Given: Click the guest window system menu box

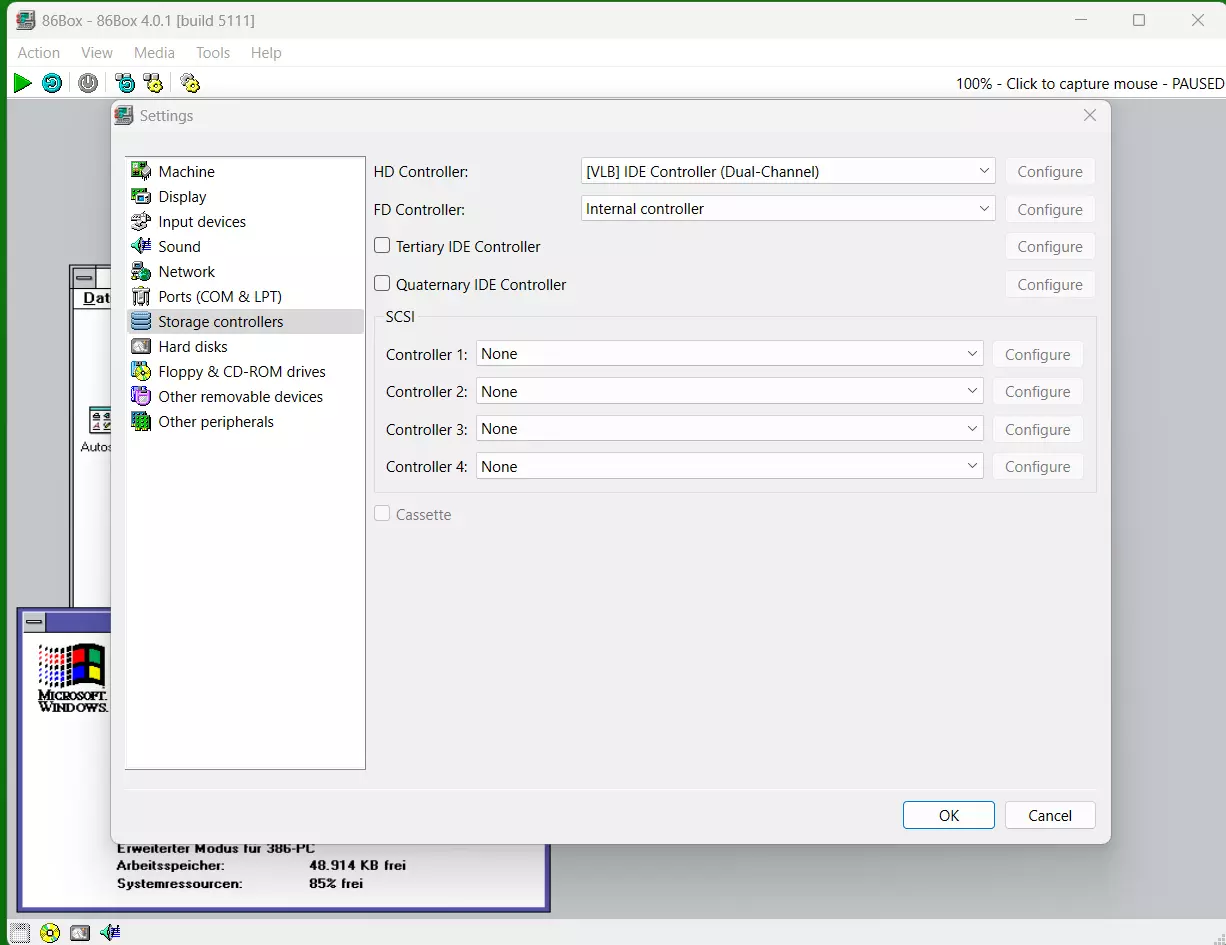Looking at the screenshot, I should [35, 623].
